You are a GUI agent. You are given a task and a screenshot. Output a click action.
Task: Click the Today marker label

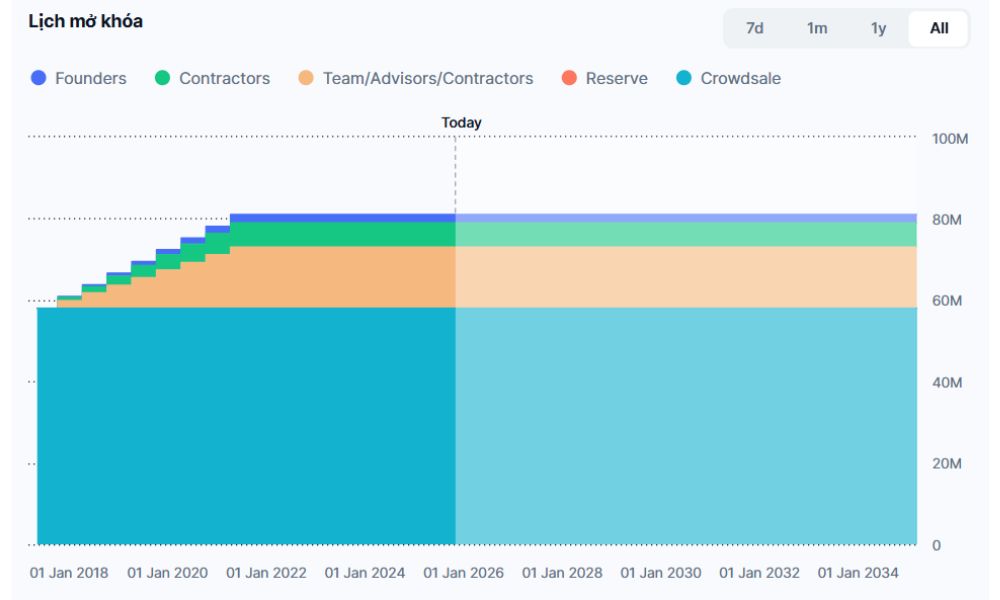pyautogui.click(x=461, y=123)
